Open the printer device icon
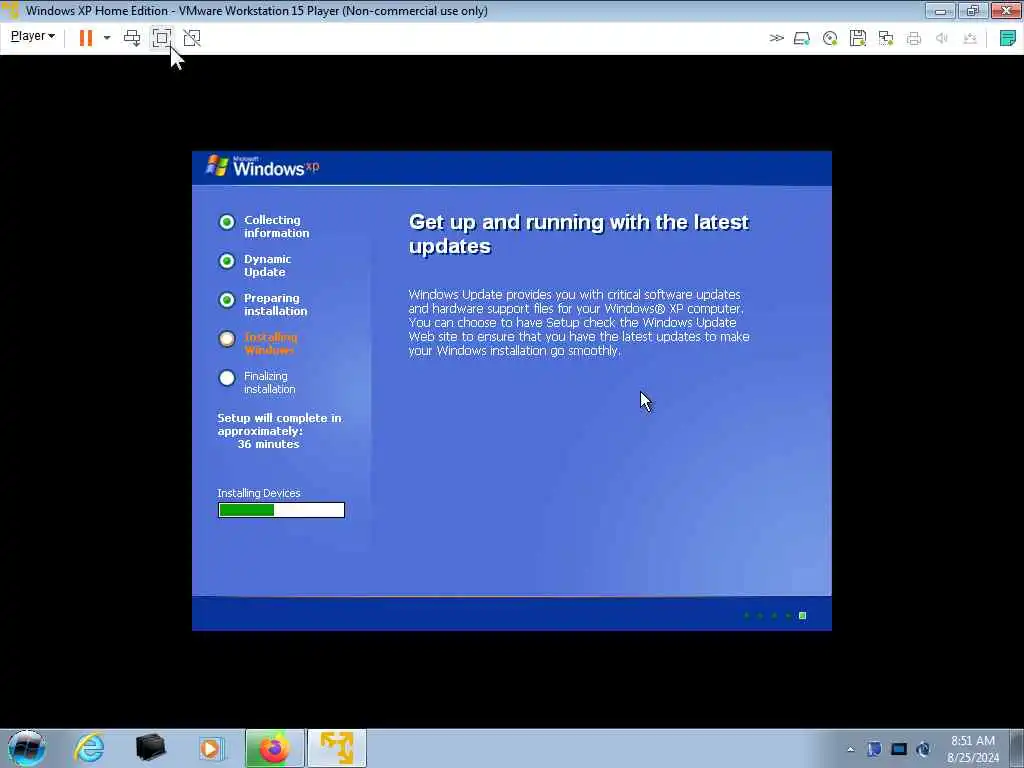The height and width of the screenshot is (768, 1024). (914, 39)
